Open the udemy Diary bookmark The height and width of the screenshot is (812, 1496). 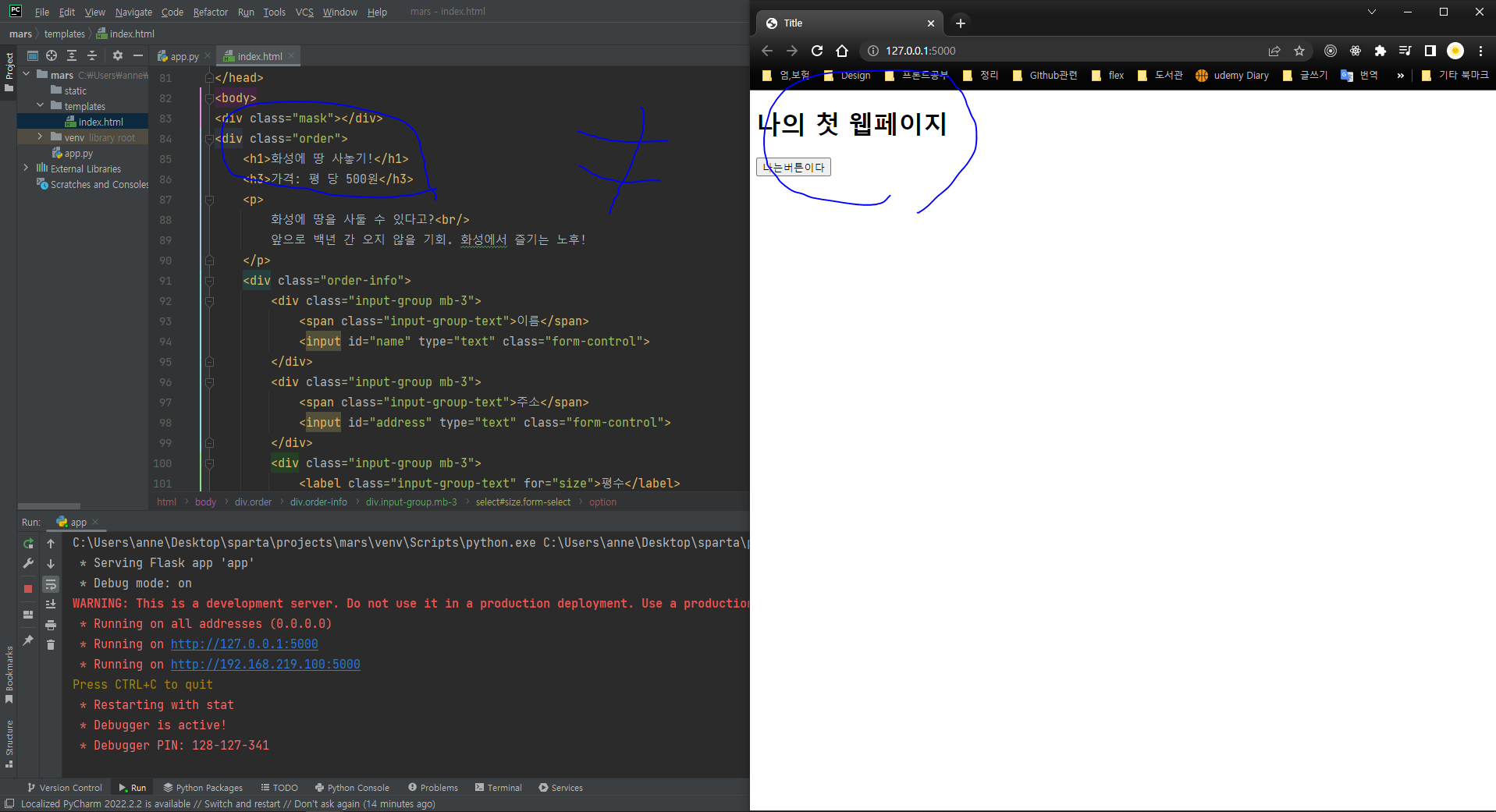click(x=1232, y=76)
